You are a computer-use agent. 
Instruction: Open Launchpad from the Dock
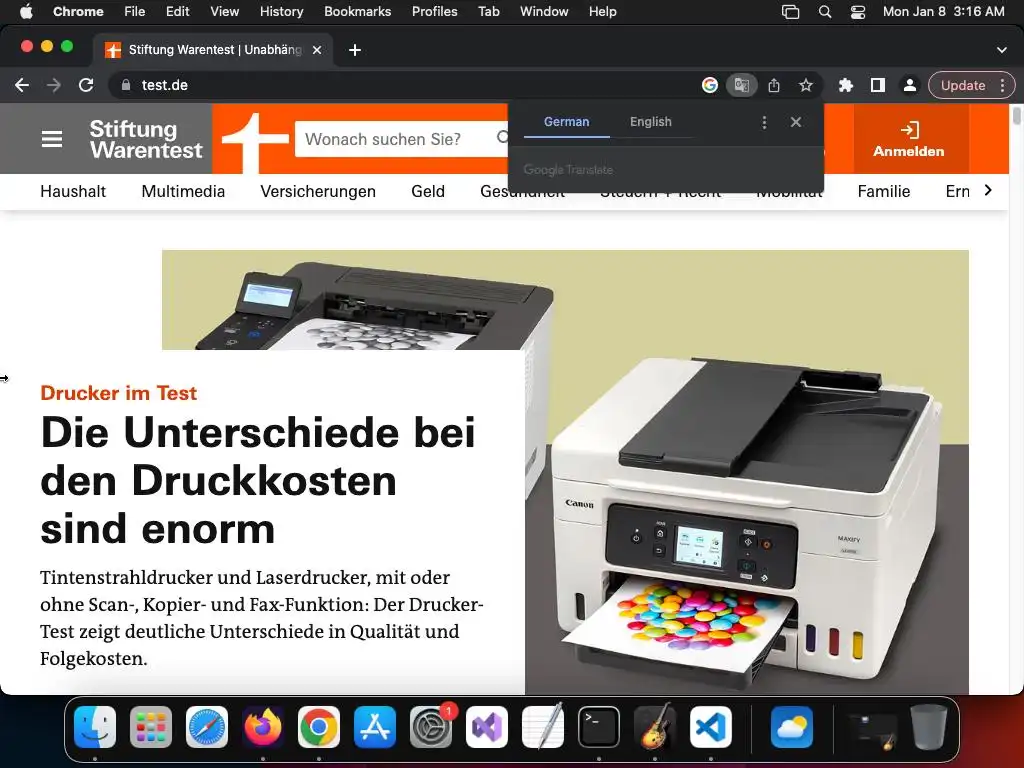pos(151,727)
